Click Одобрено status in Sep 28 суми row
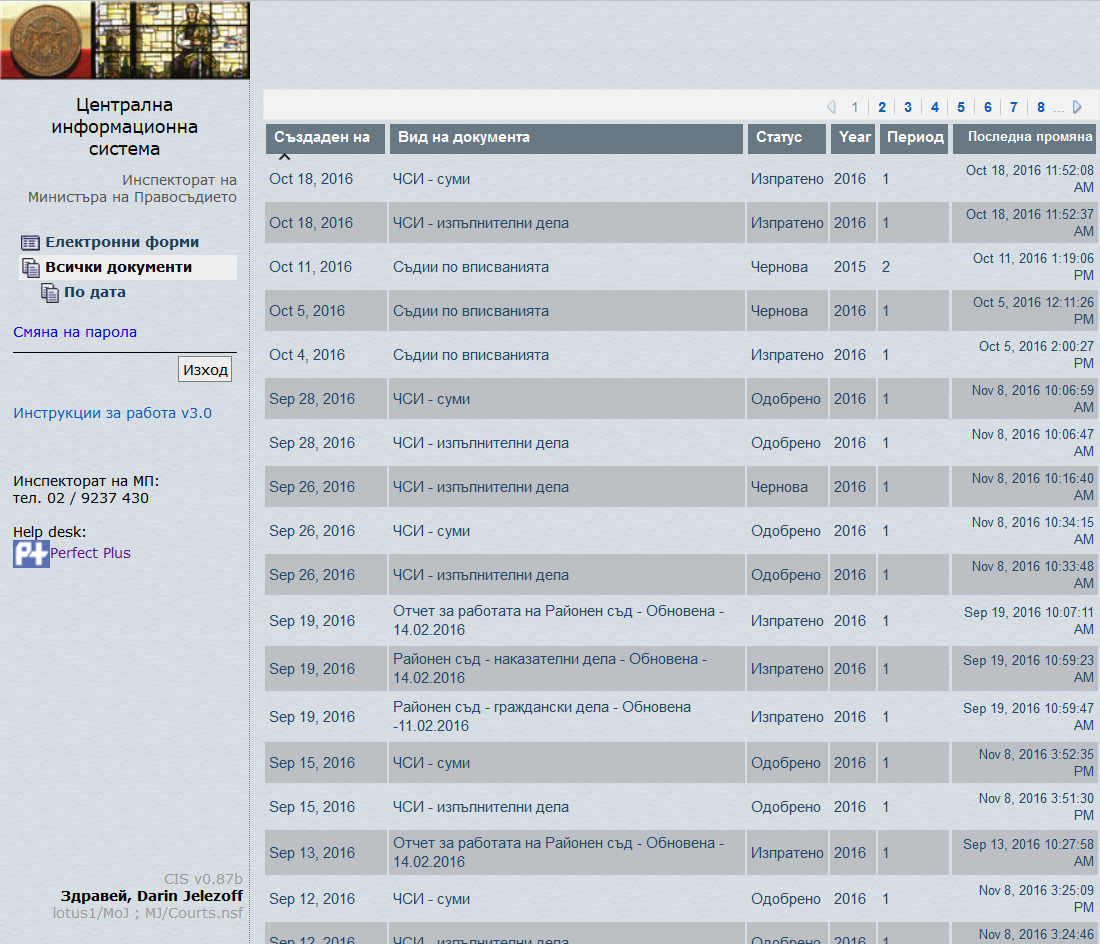 click(x=786, y=399)
